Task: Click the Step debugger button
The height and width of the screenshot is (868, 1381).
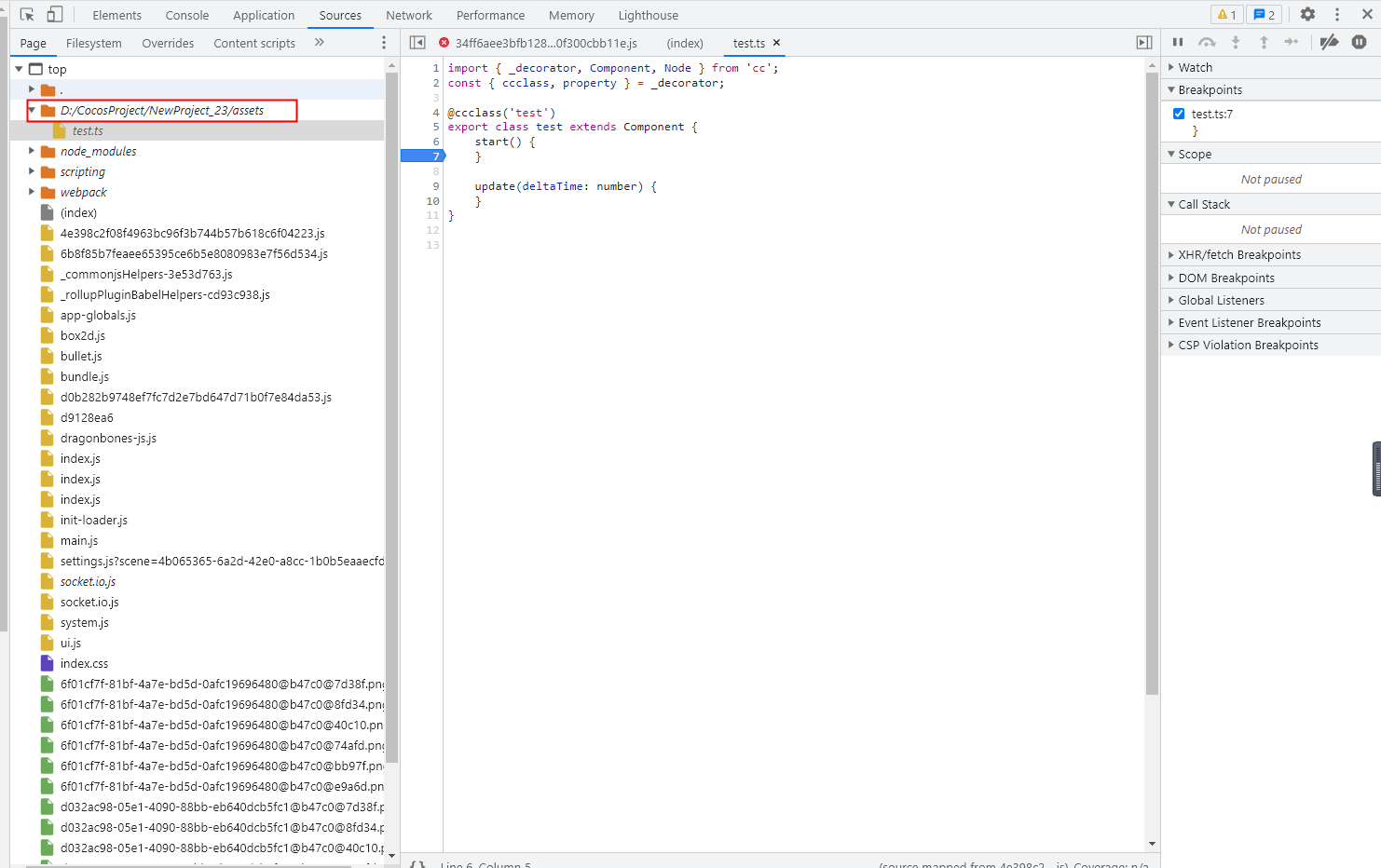Action: (1292, 42)
